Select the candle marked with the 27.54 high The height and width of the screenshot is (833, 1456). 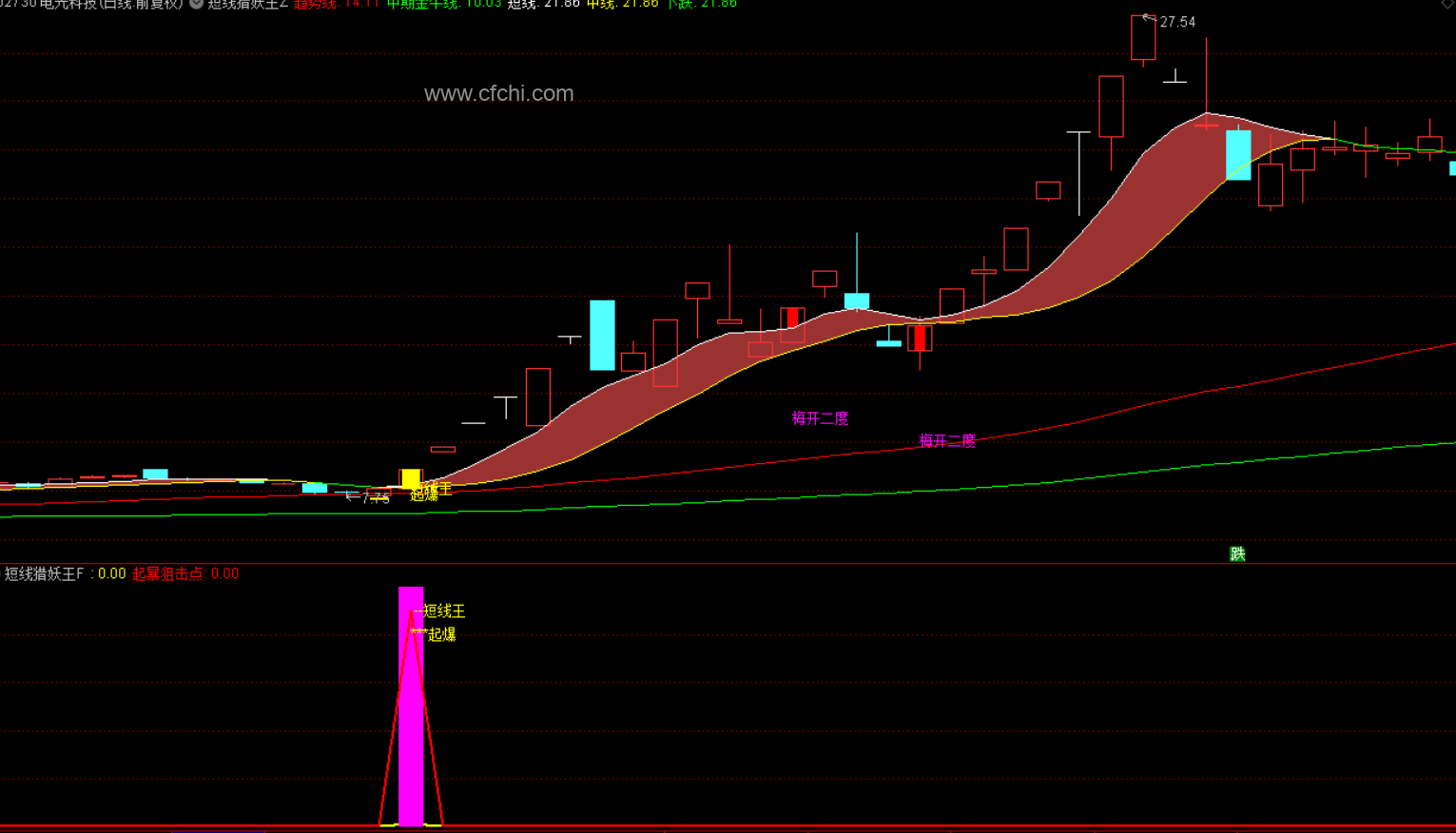tap(1143, 39)
